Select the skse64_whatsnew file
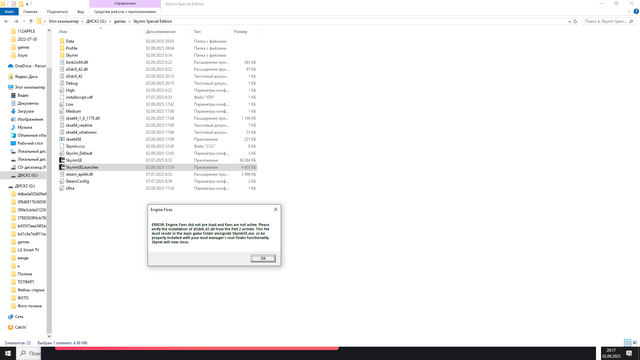 click(81, 132)
